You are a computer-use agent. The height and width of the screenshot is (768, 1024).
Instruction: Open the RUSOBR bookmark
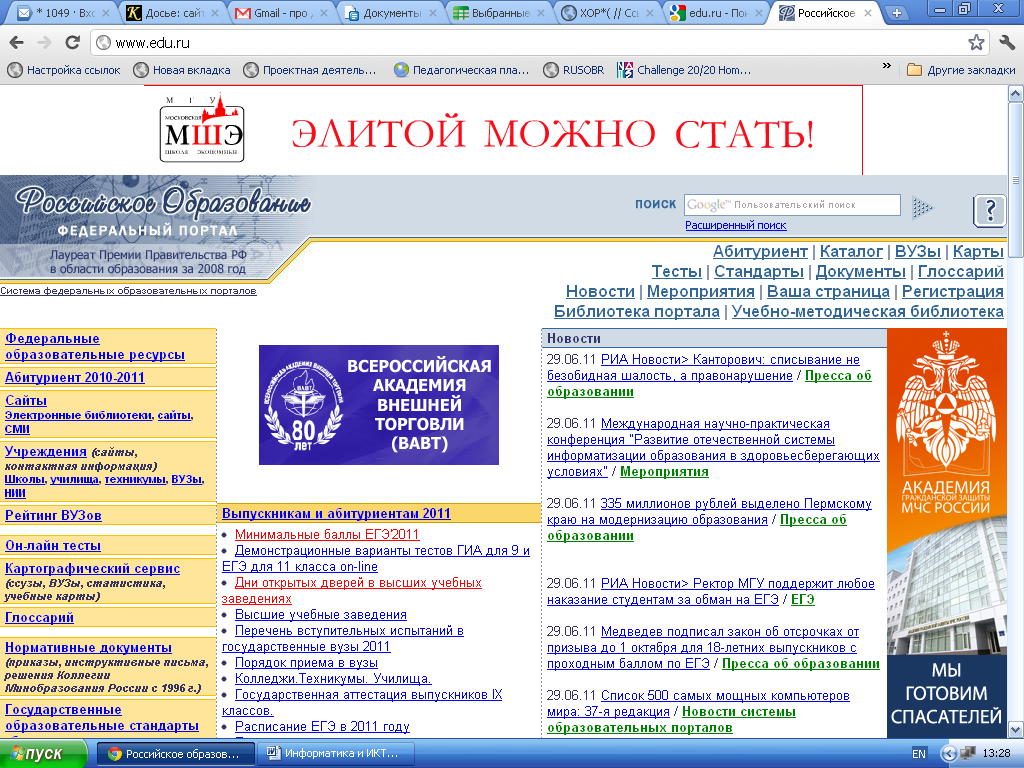[x=574, y=70]
